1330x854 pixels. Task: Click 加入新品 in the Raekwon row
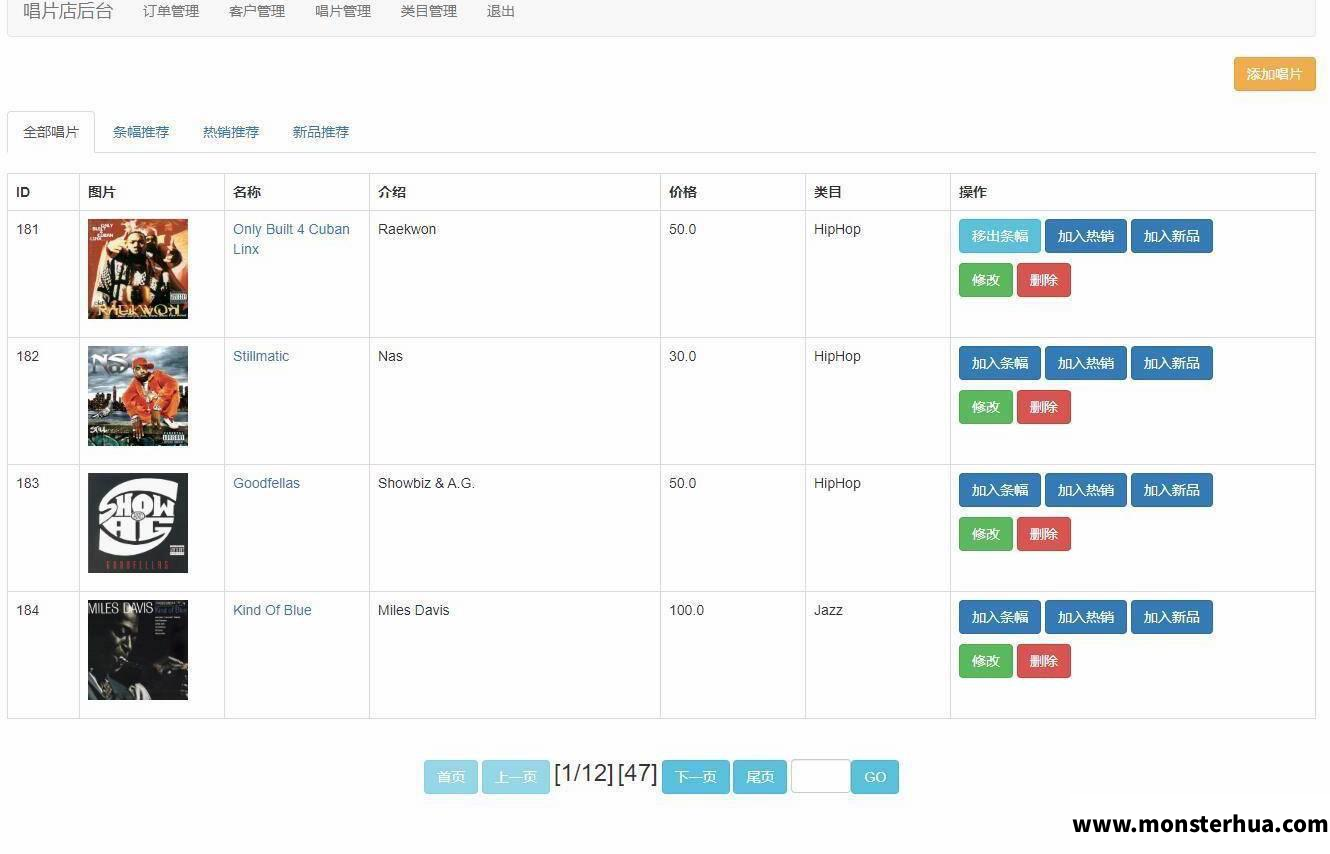(x=1172, y=236)
